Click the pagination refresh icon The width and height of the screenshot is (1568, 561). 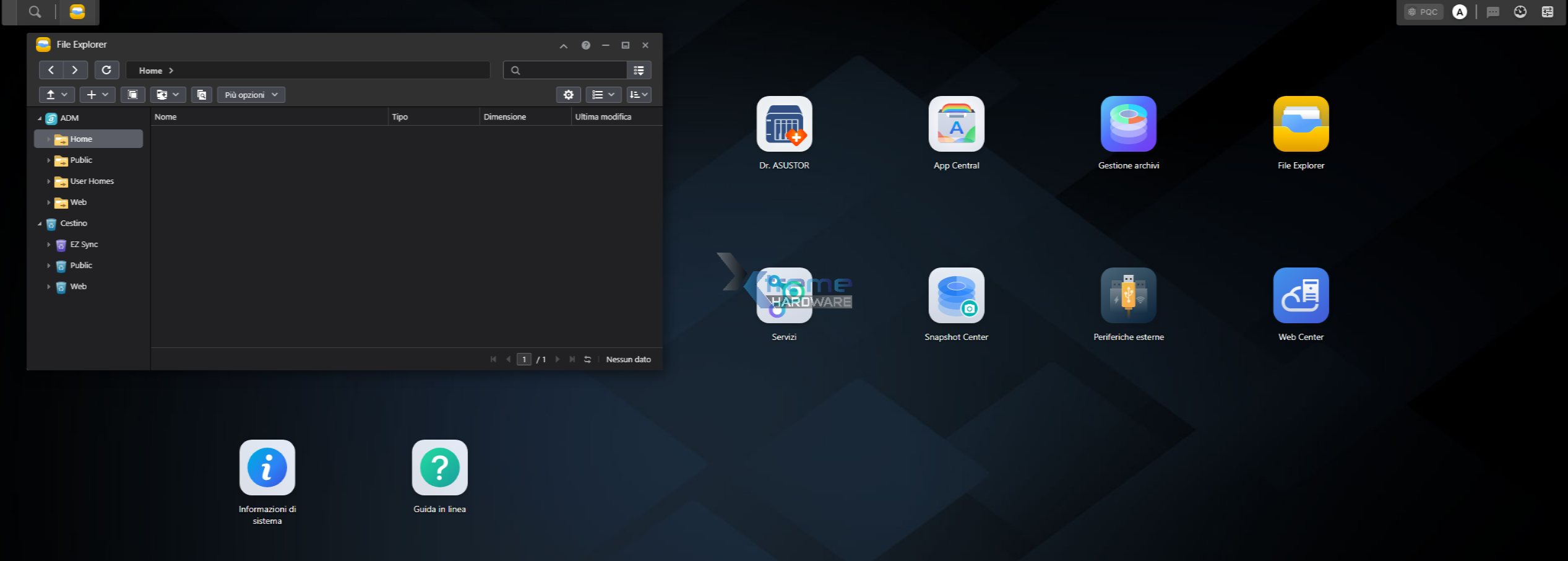click(x=587, y=359)
